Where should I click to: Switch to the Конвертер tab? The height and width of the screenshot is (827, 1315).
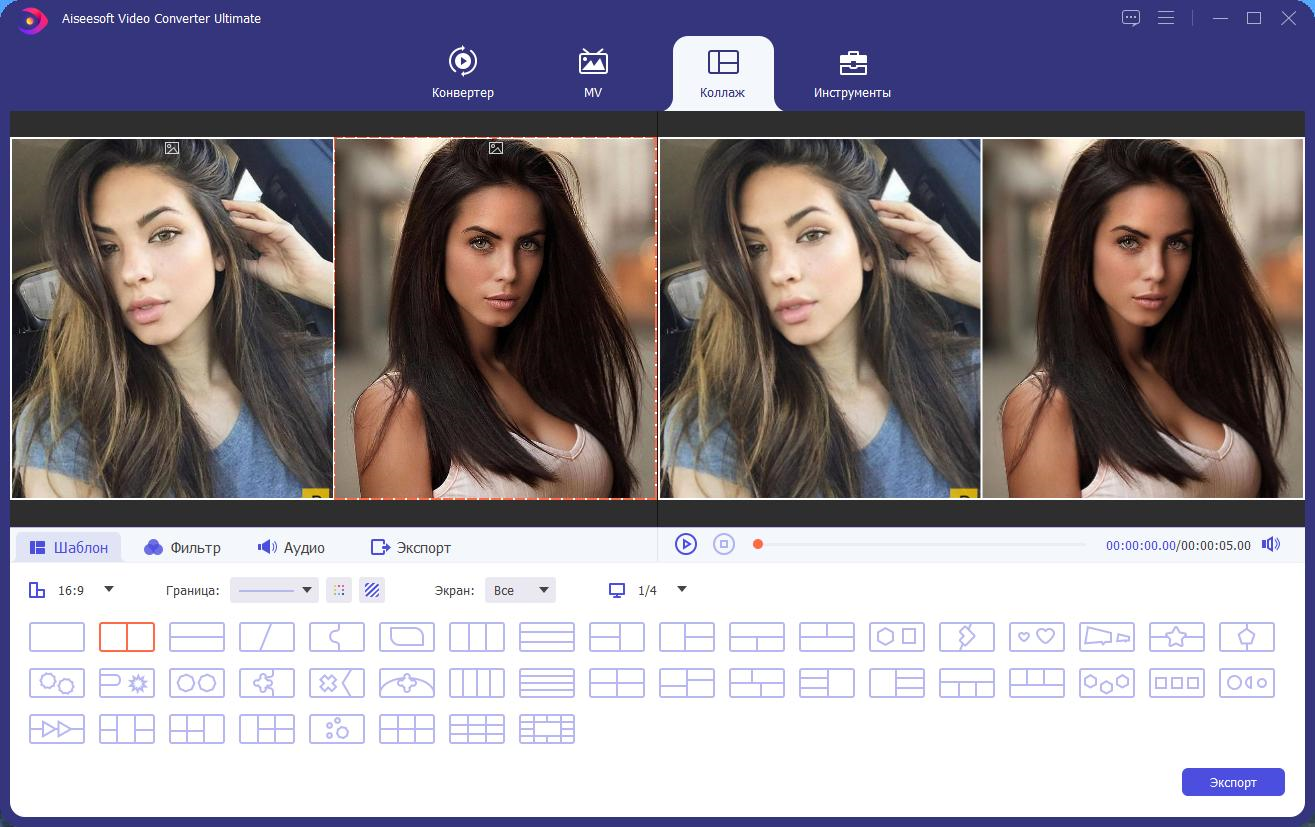pos(463,73)
